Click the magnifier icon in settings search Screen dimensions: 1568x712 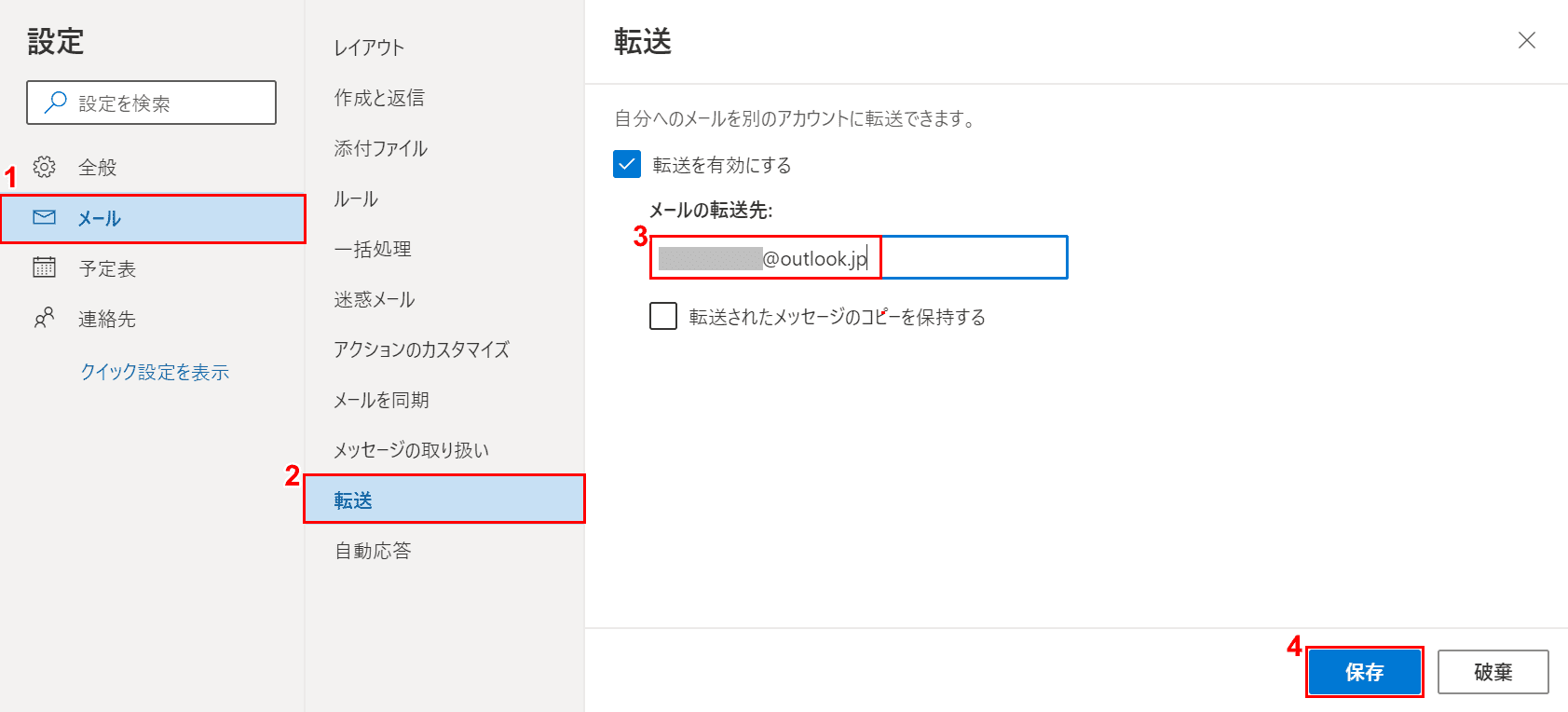(56, 102)
